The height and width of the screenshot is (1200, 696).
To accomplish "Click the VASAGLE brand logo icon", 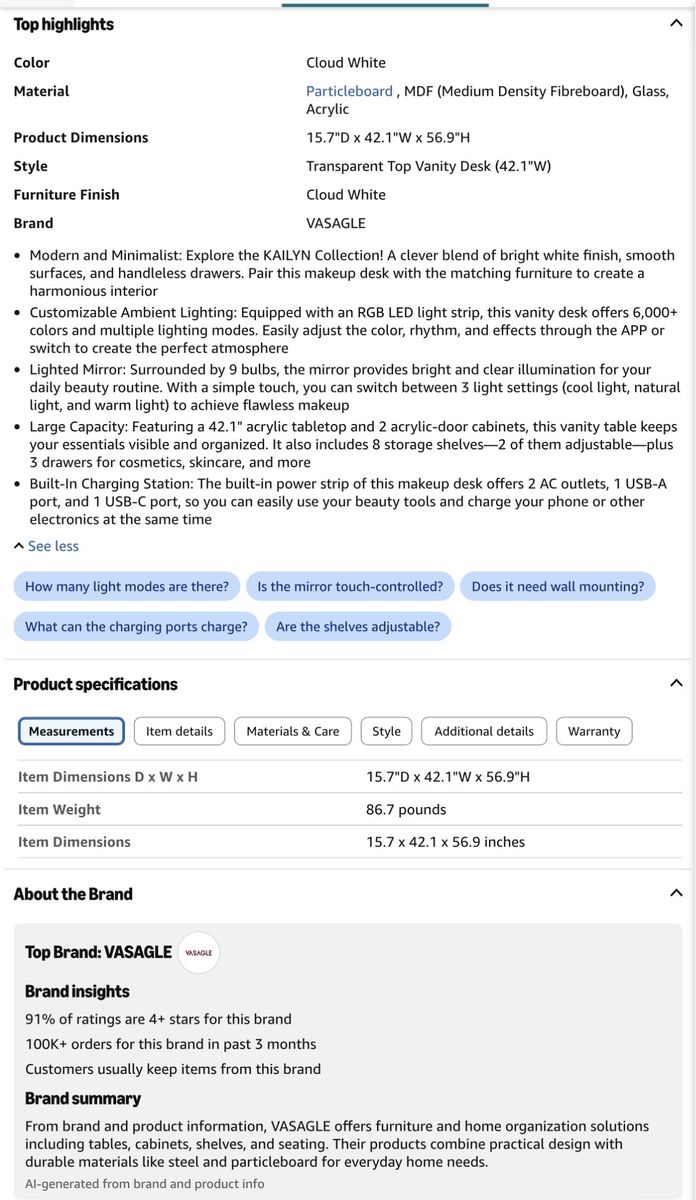I will [x=198, y=953].
